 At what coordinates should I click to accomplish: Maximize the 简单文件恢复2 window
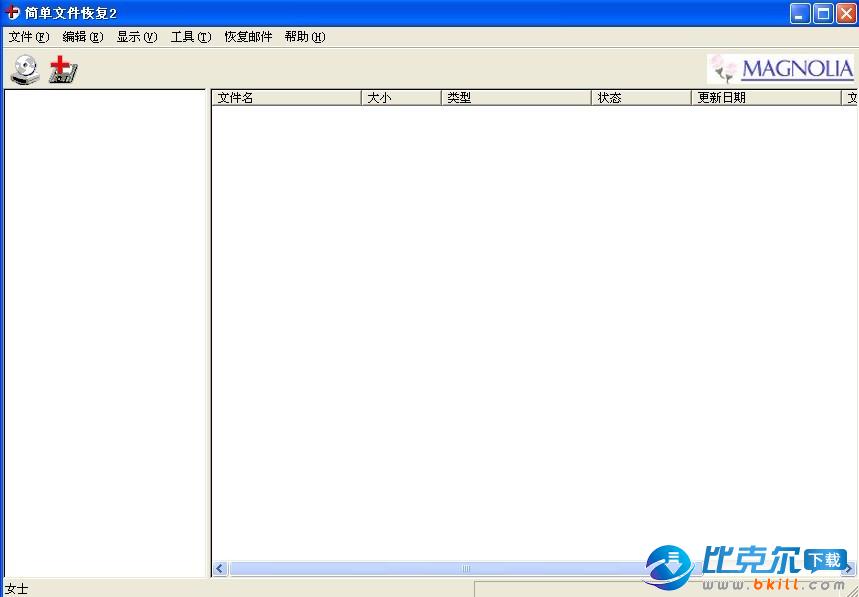click(x=823, y=13)
